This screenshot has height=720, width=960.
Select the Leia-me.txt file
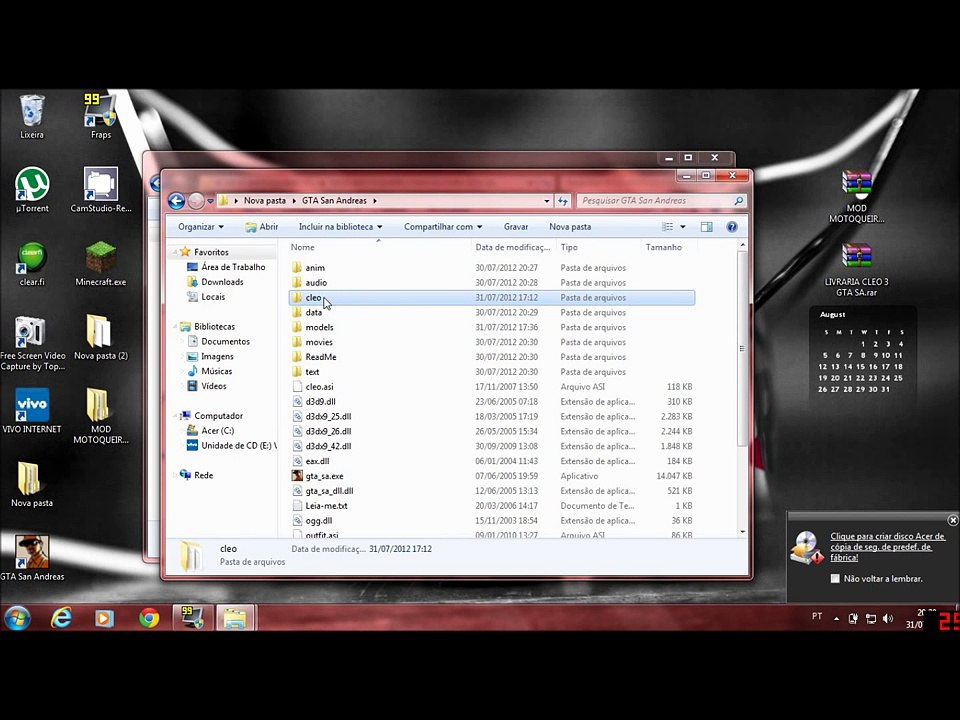point(492,506)
